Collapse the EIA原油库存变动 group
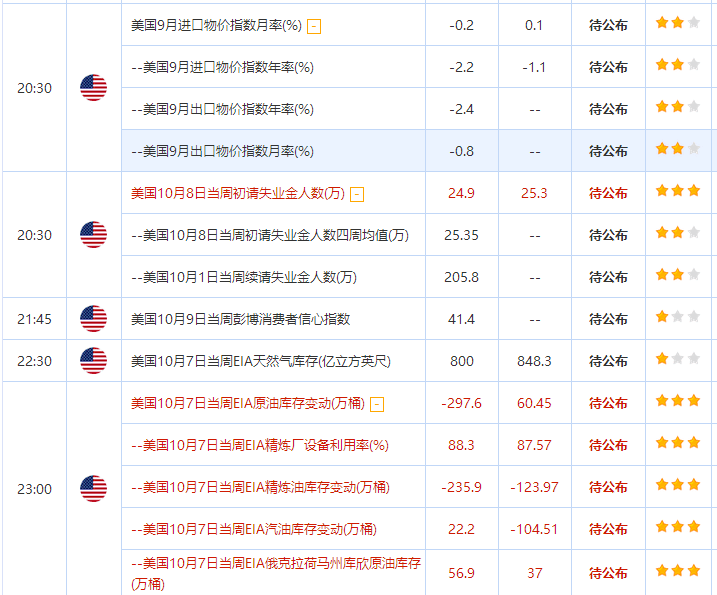The image size is (717, 595). pos(377,404)
